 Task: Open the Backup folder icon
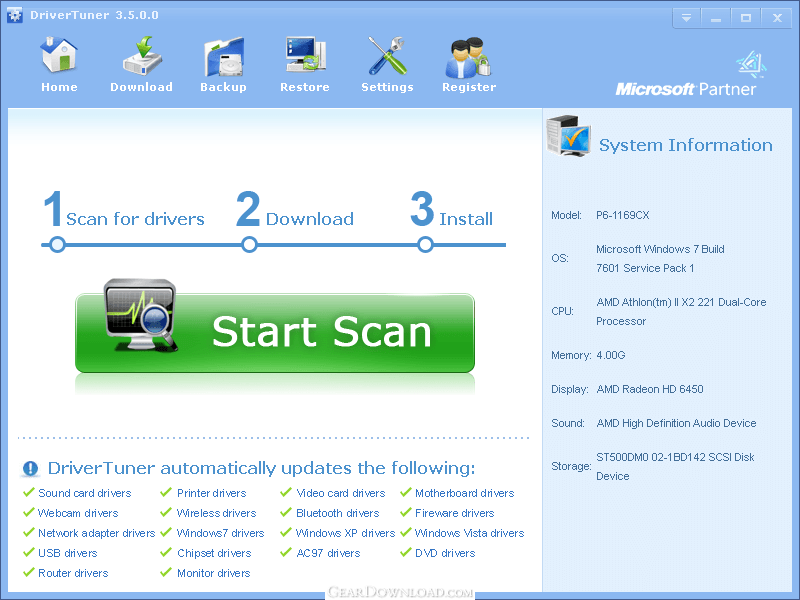pyautogui.click(x=224, y=56)
